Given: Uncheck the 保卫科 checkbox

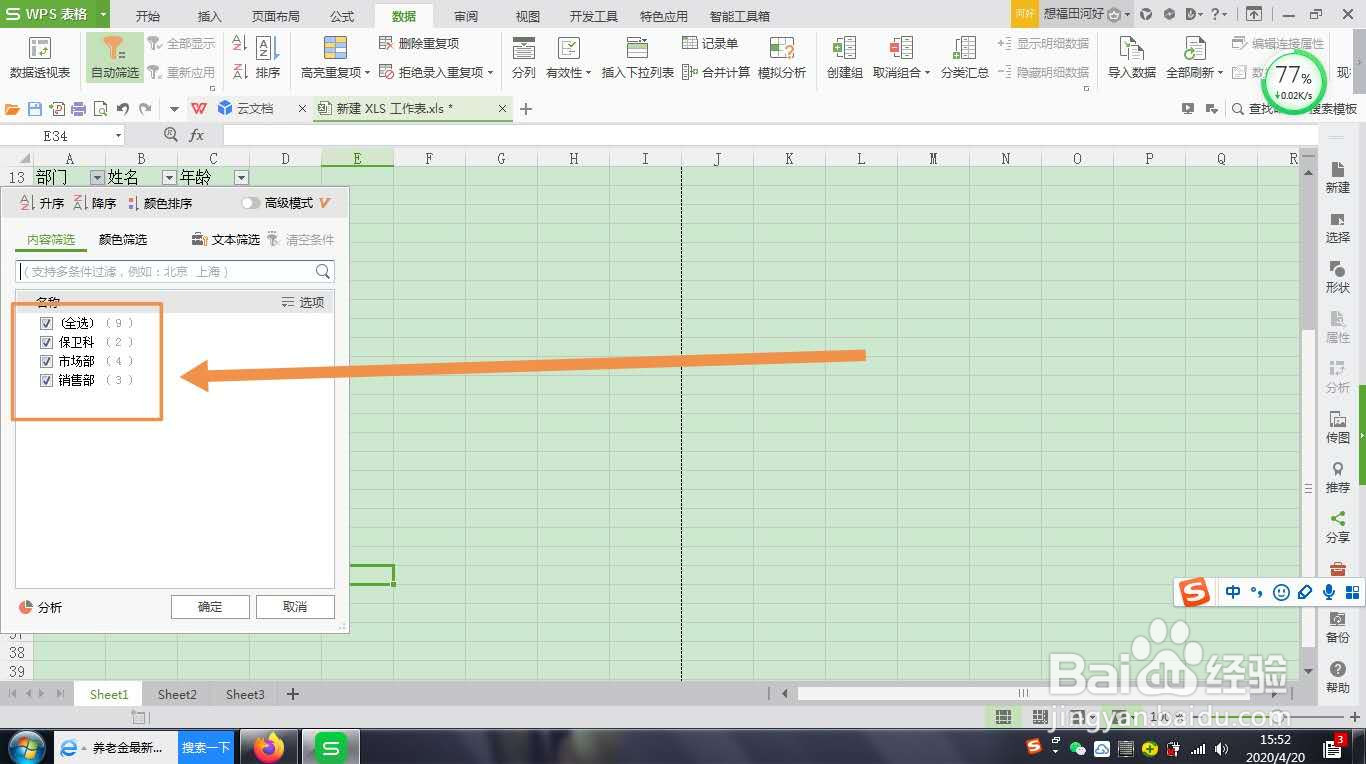Looking at the screenshot, I should pyautogui.click(x=46, y=342).
